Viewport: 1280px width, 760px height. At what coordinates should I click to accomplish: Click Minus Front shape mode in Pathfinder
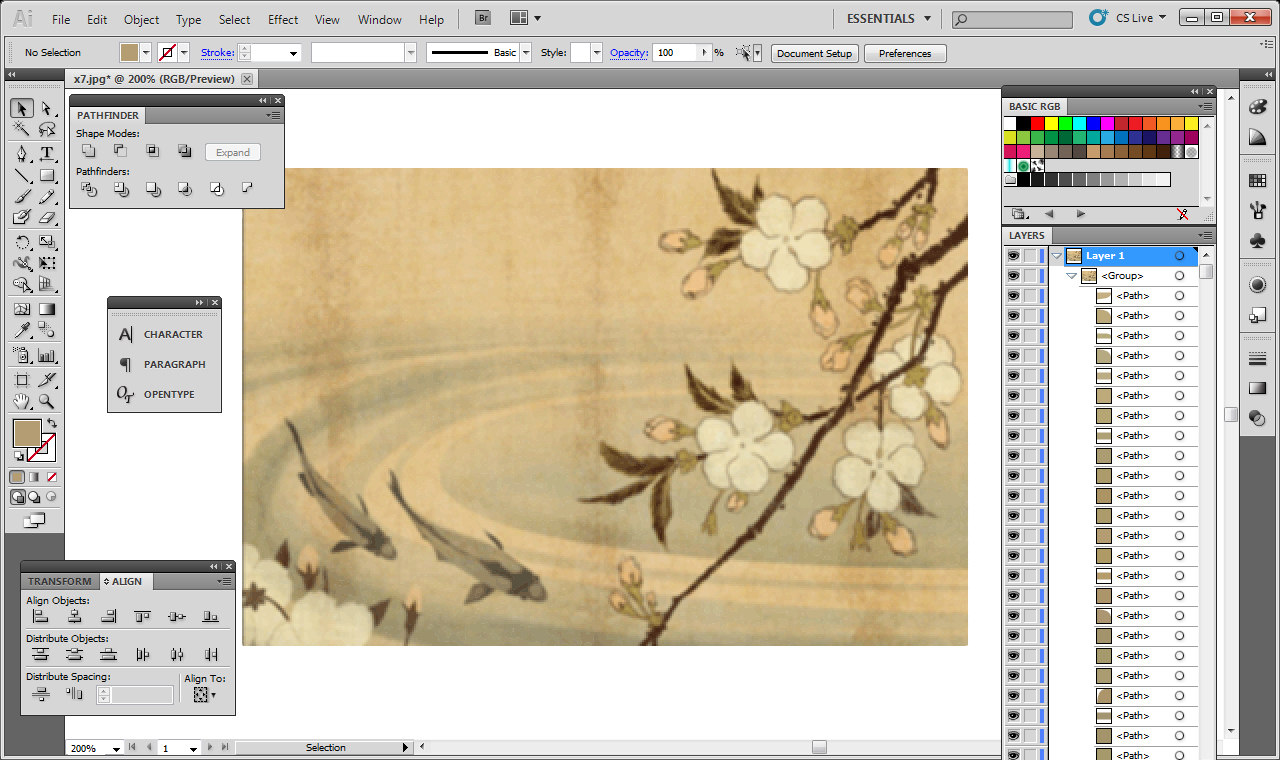pyautogui.click(x=120, y=151)
